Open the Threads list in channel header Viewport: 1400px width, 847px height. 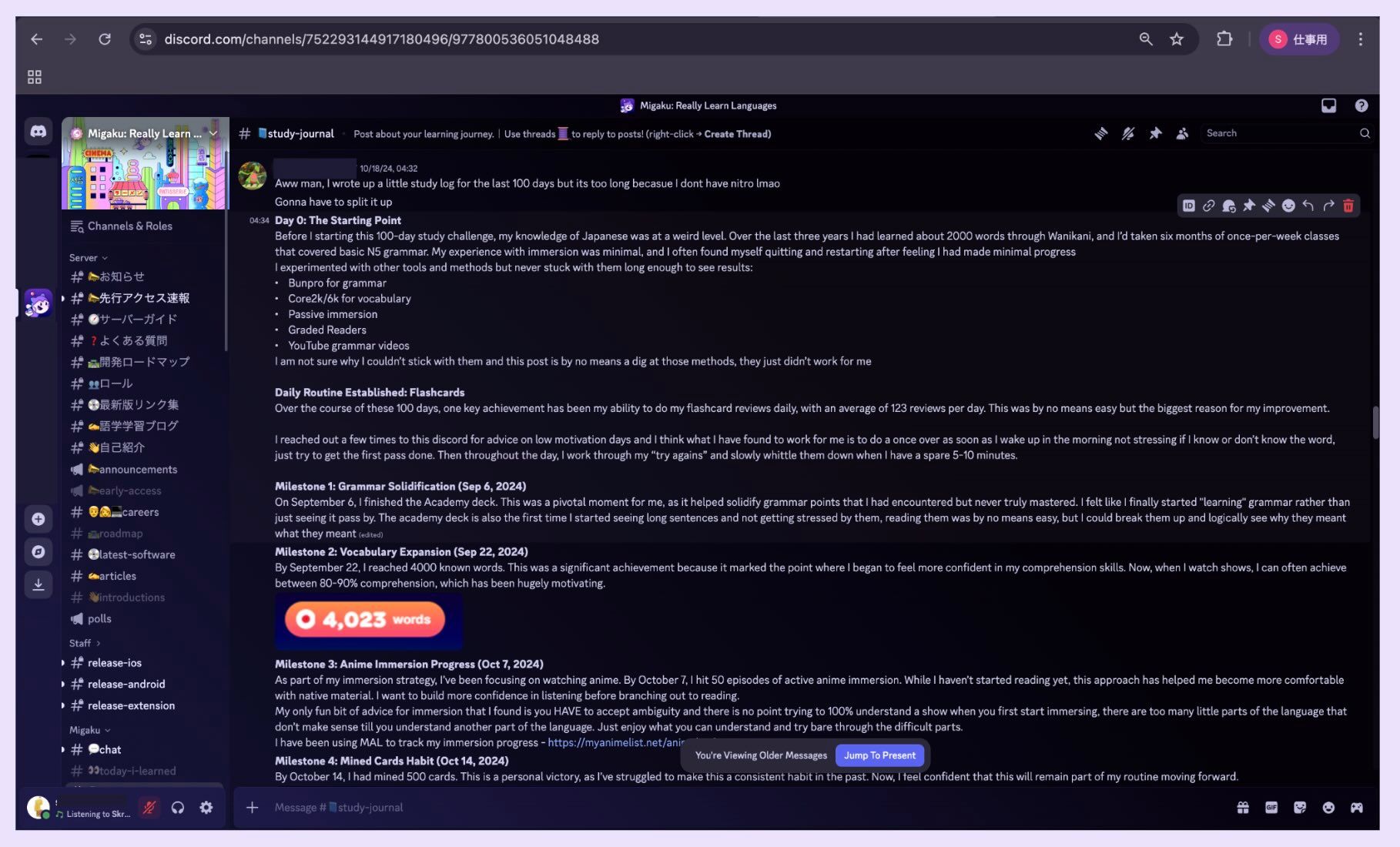tap(1101, 133)
